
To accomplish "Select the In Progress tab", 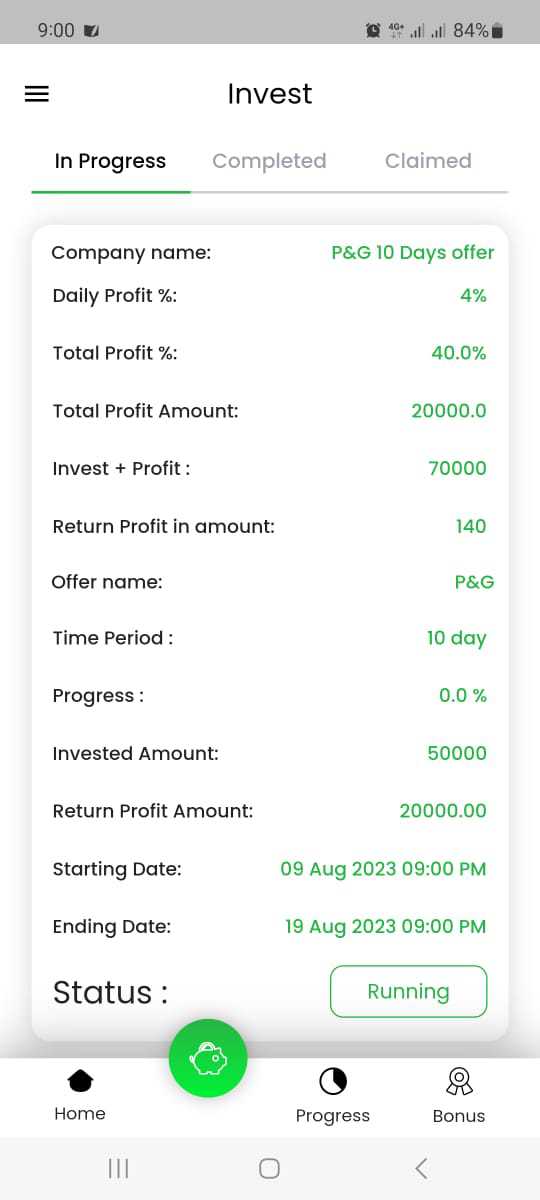I will 110,161.
